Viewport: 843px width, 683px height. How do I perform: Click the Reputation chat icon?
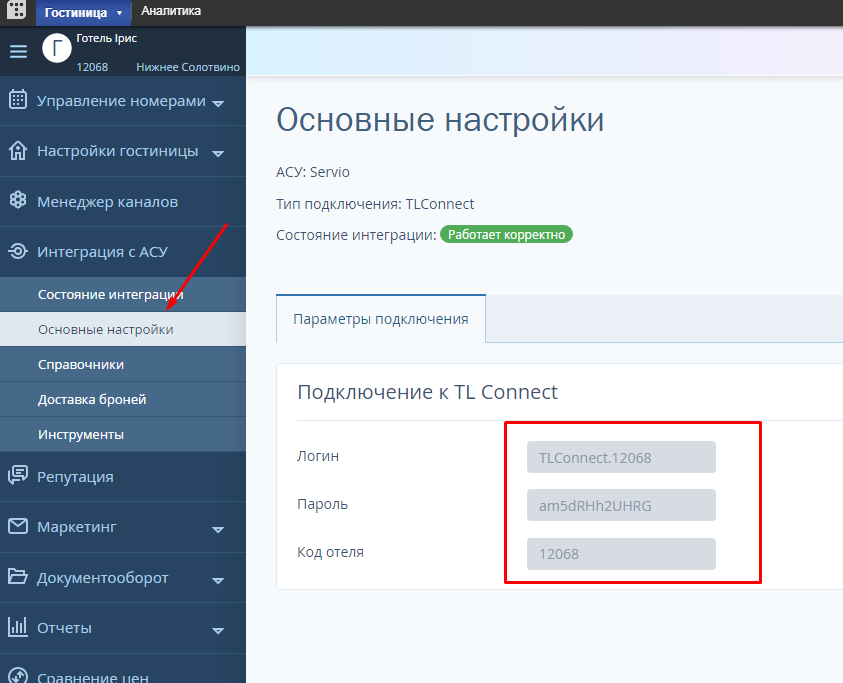pyautogui.click(x=17, y=476)
